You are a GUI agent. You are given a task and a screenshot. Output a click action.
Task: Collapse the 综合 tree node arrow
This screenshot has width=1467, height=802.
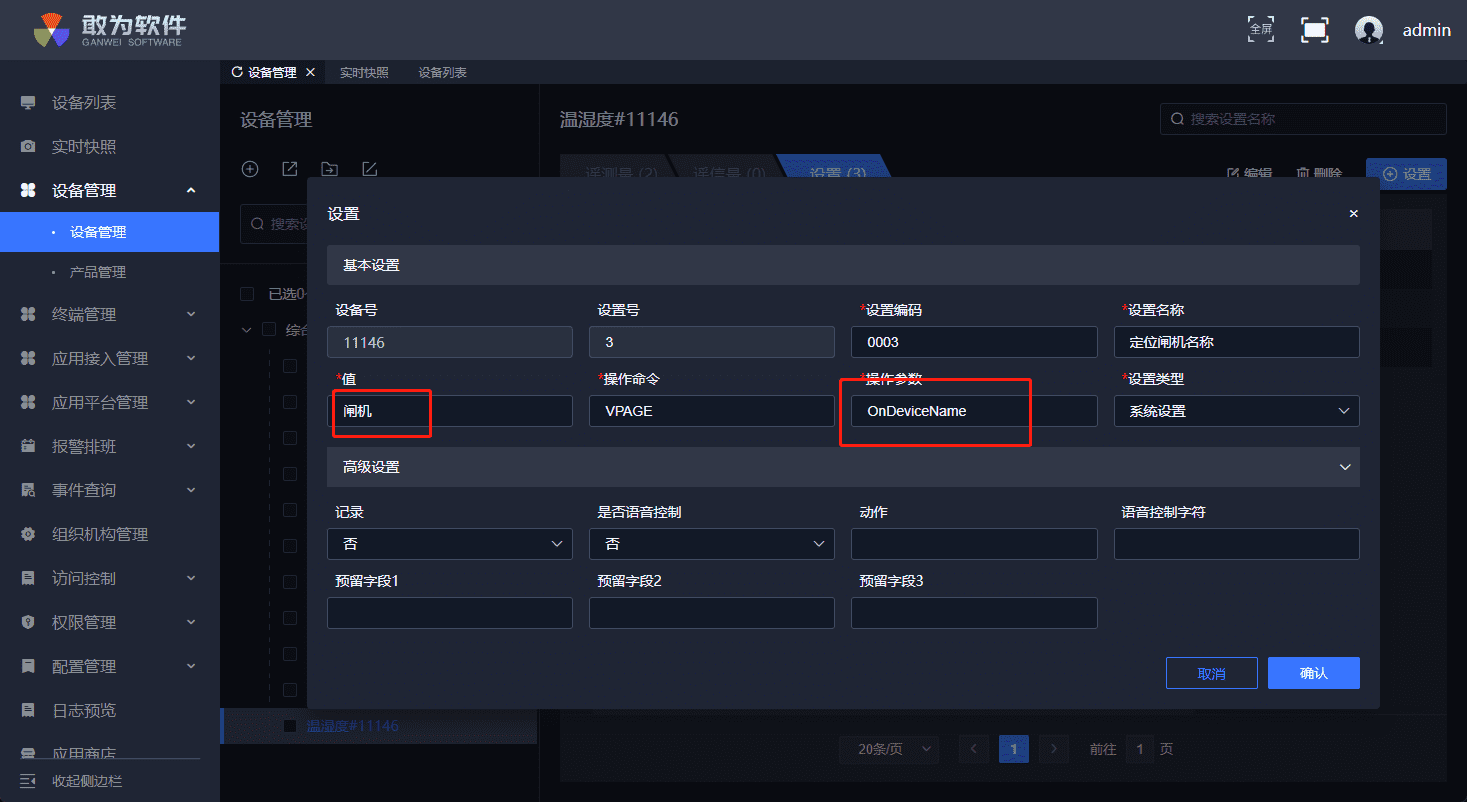click(247, 330)
